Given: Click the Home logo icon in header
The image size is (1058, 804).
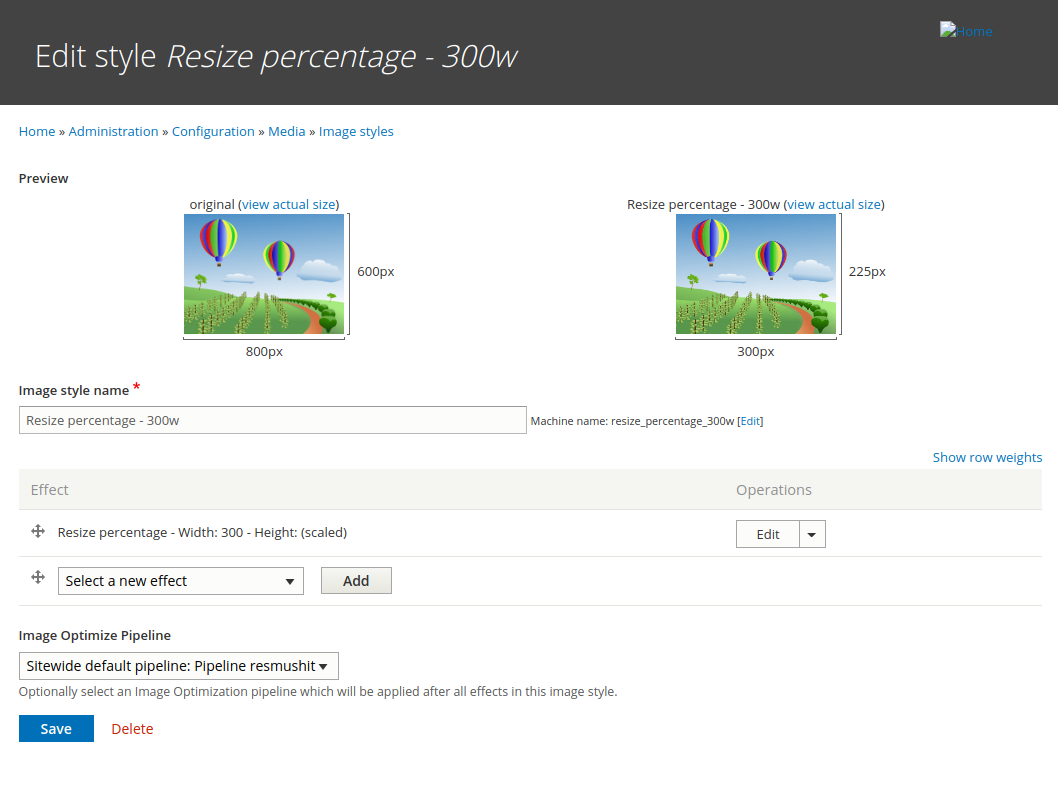Looking at the screenshot, I should (x=966, y=31).
